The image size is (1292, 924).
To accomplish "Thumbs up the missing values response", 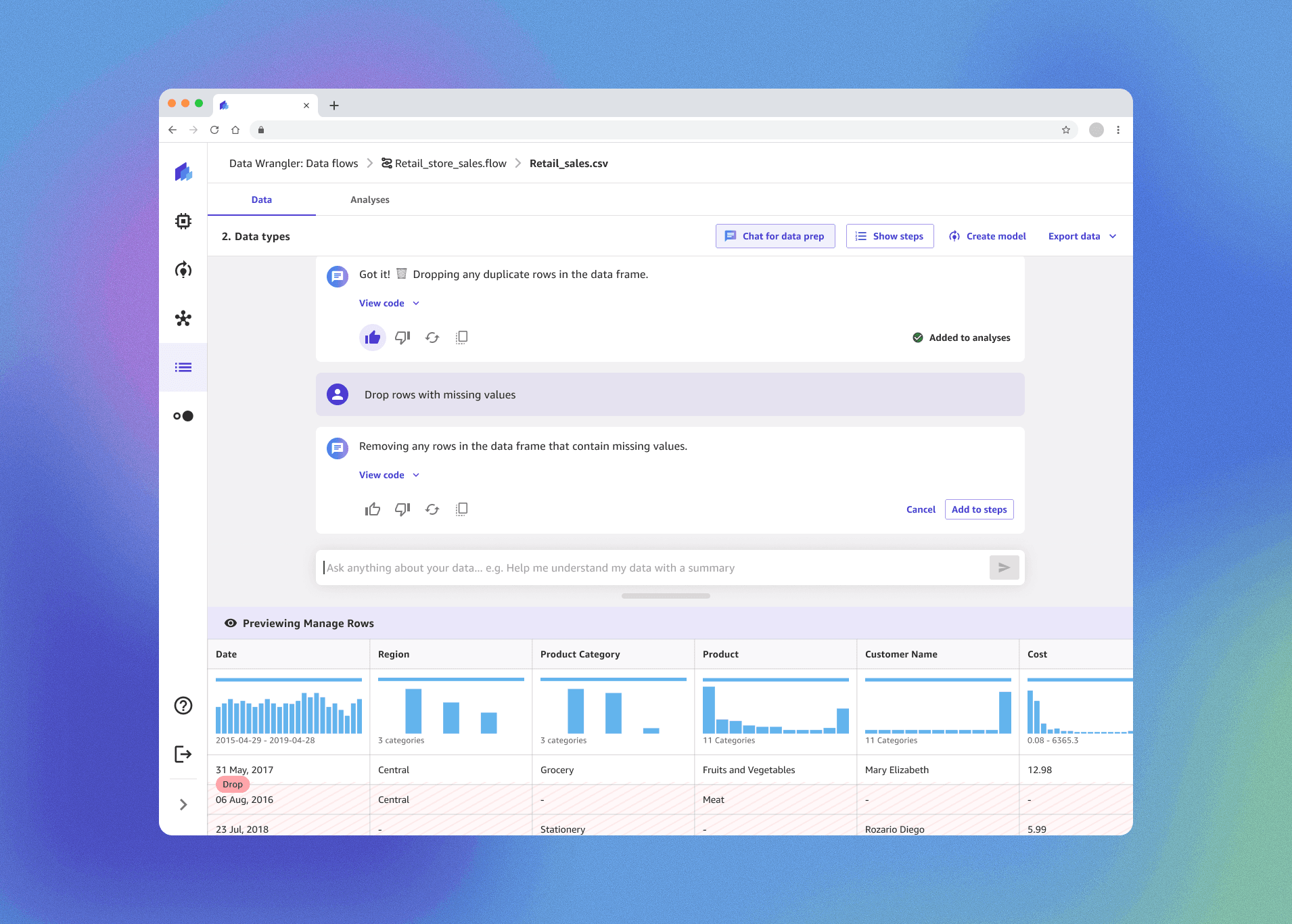I will pyautogui.click(x=373, y=509).
